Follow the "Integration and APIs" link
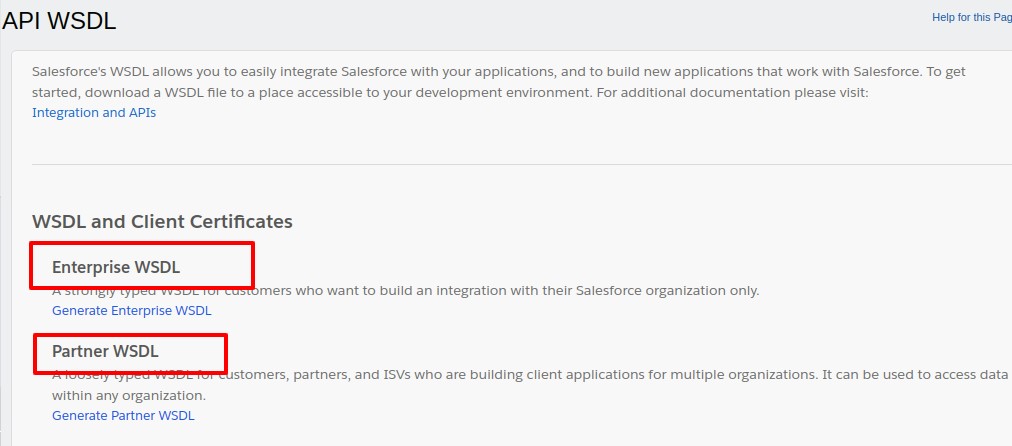Viewport: 1012px width, 446px height. 94,113
